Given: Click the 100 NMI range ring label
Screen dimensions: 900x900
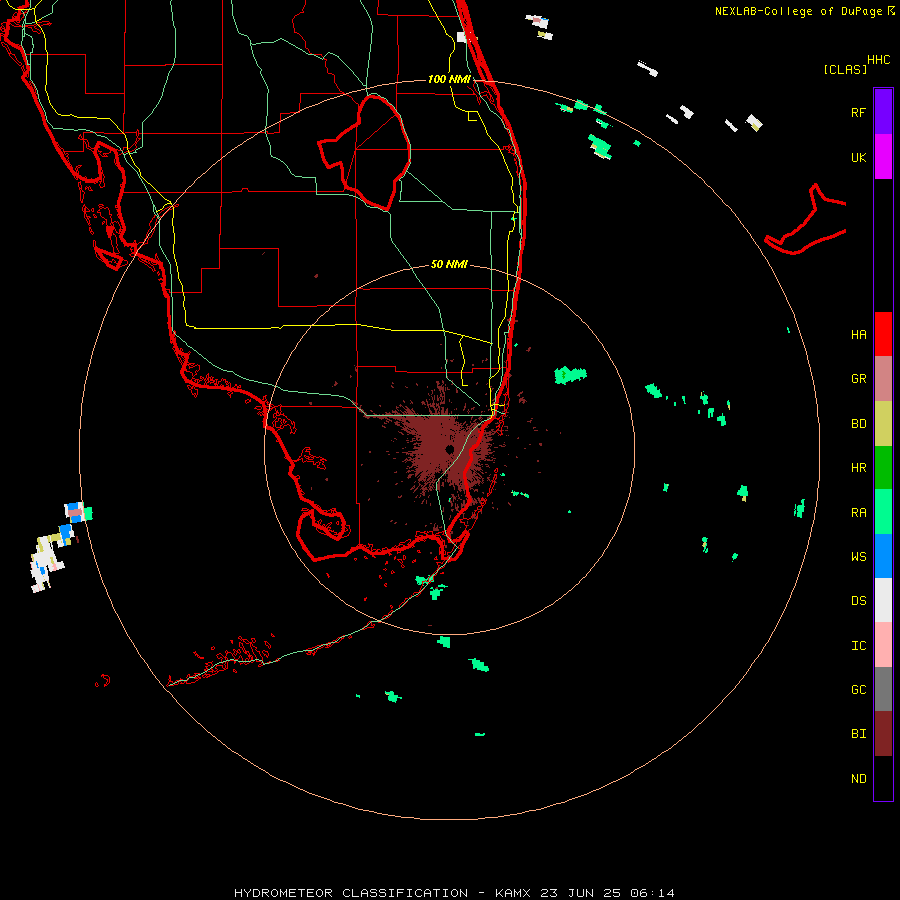Looking at the screenshot, I should point(449,79).
